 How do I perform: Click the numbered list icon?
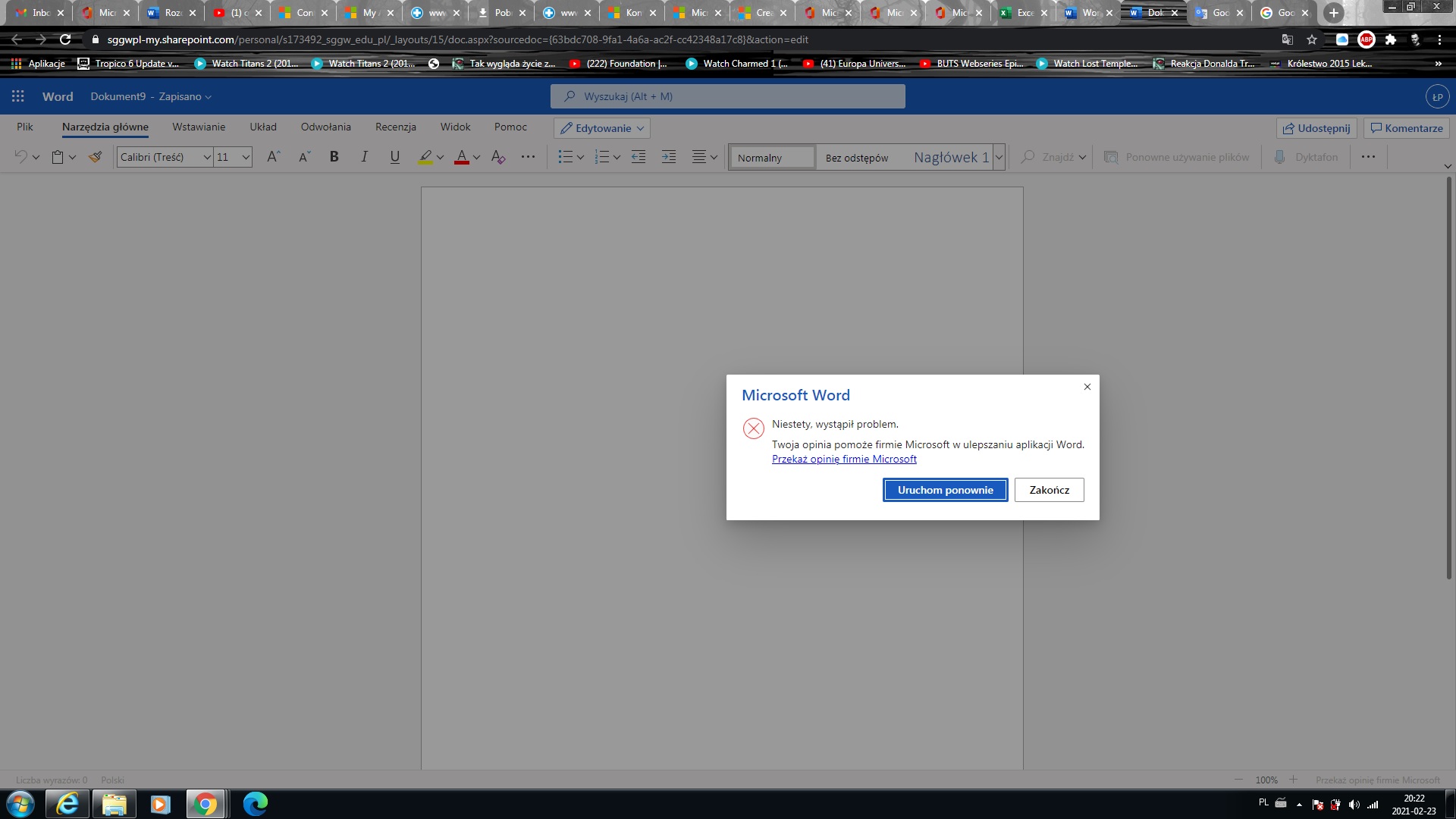601,157
